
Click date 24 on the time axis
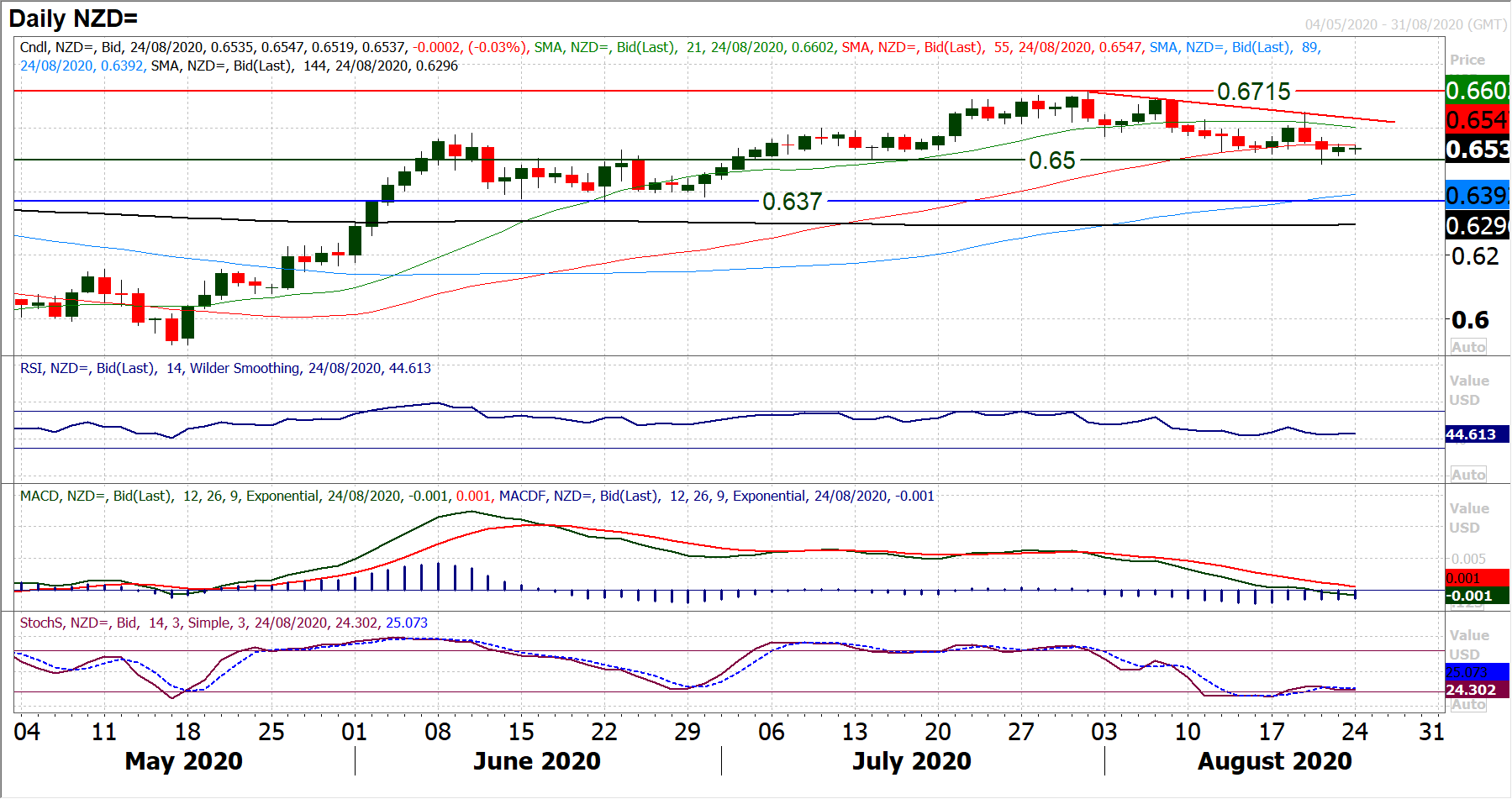pyautogui.click(x=1354, y=732)
